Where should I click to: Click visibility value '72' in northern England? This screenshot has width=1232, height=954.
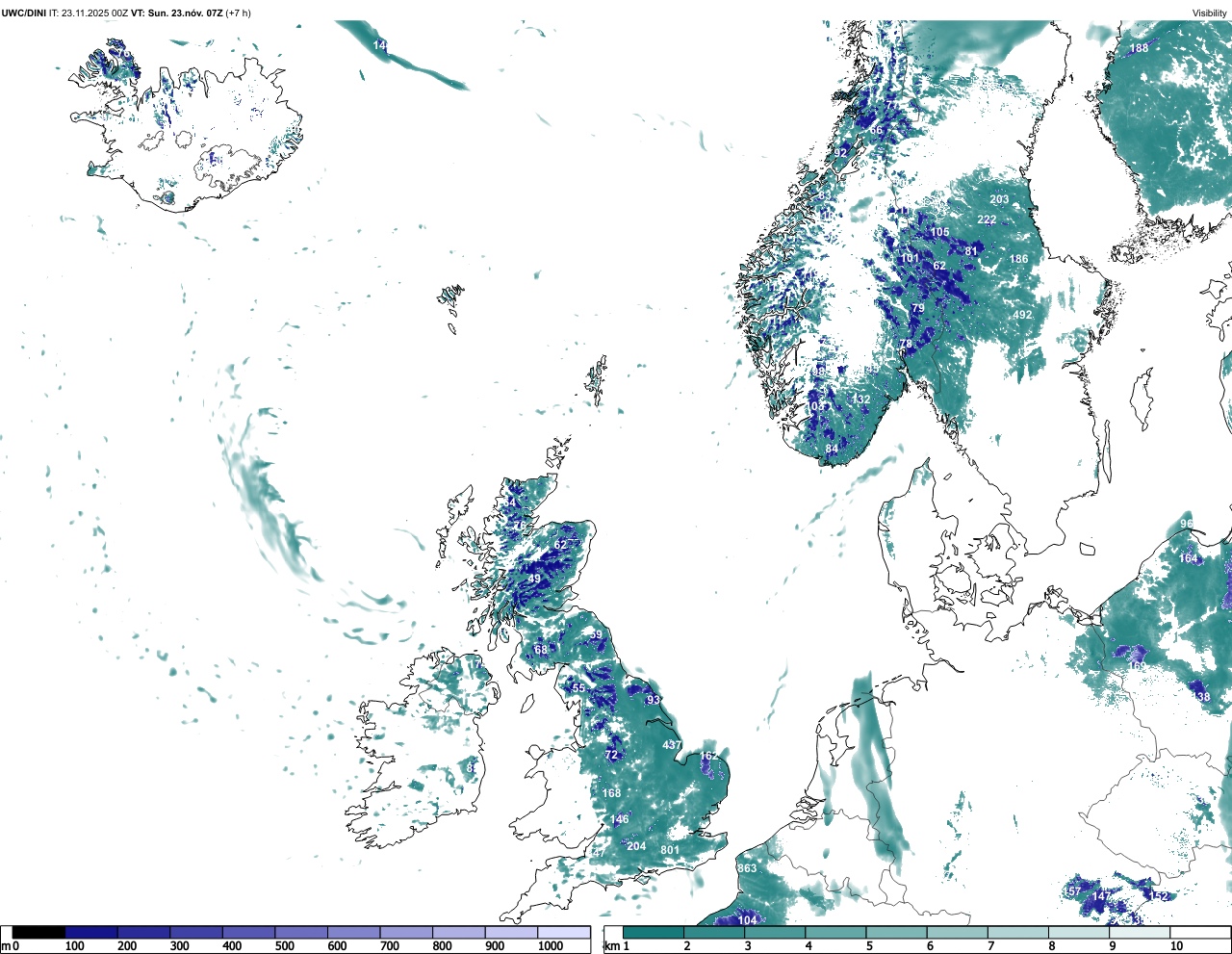tap(611, 756)
